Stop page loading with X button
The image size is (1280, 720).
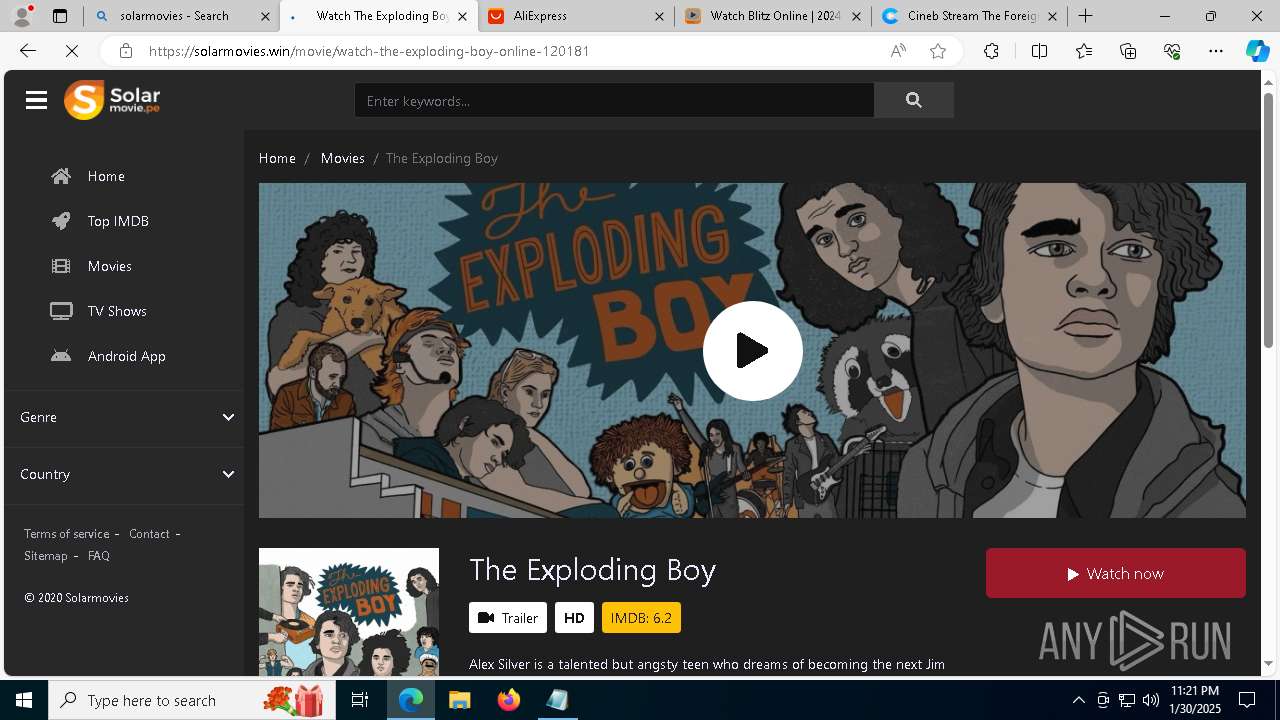[72, 51]
